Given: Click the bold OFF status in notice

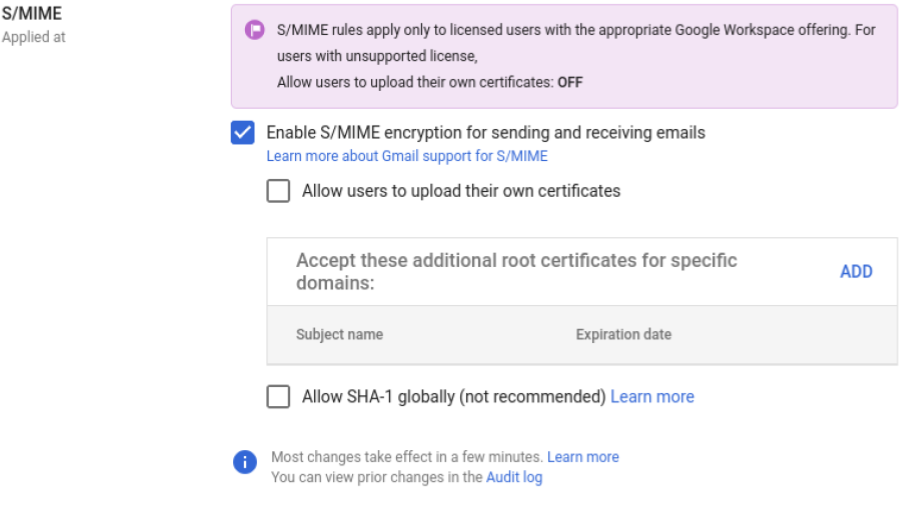Looking at the screenshot, I should click(570, 82).
